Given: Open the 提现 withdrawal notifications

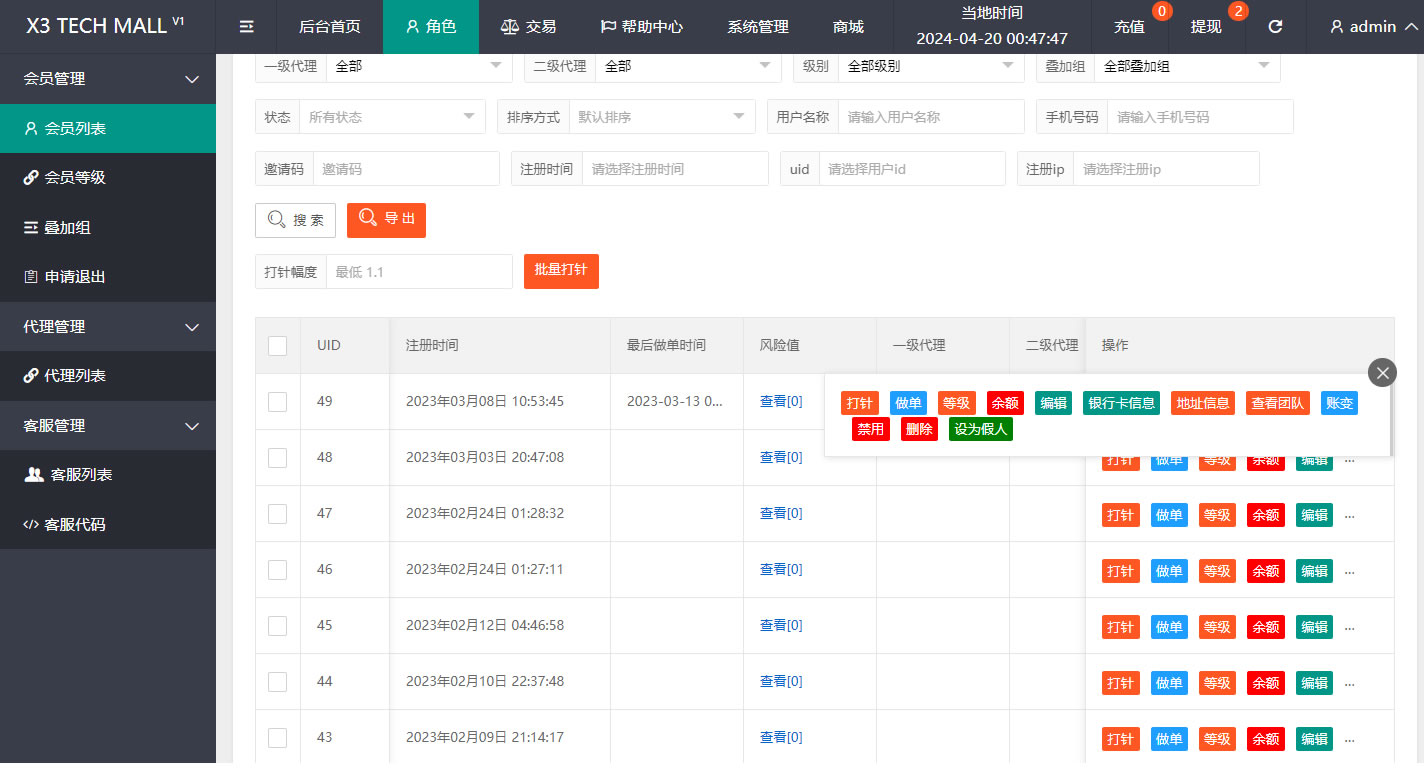Looking at the screenshot, I should tap(1206, 27).
